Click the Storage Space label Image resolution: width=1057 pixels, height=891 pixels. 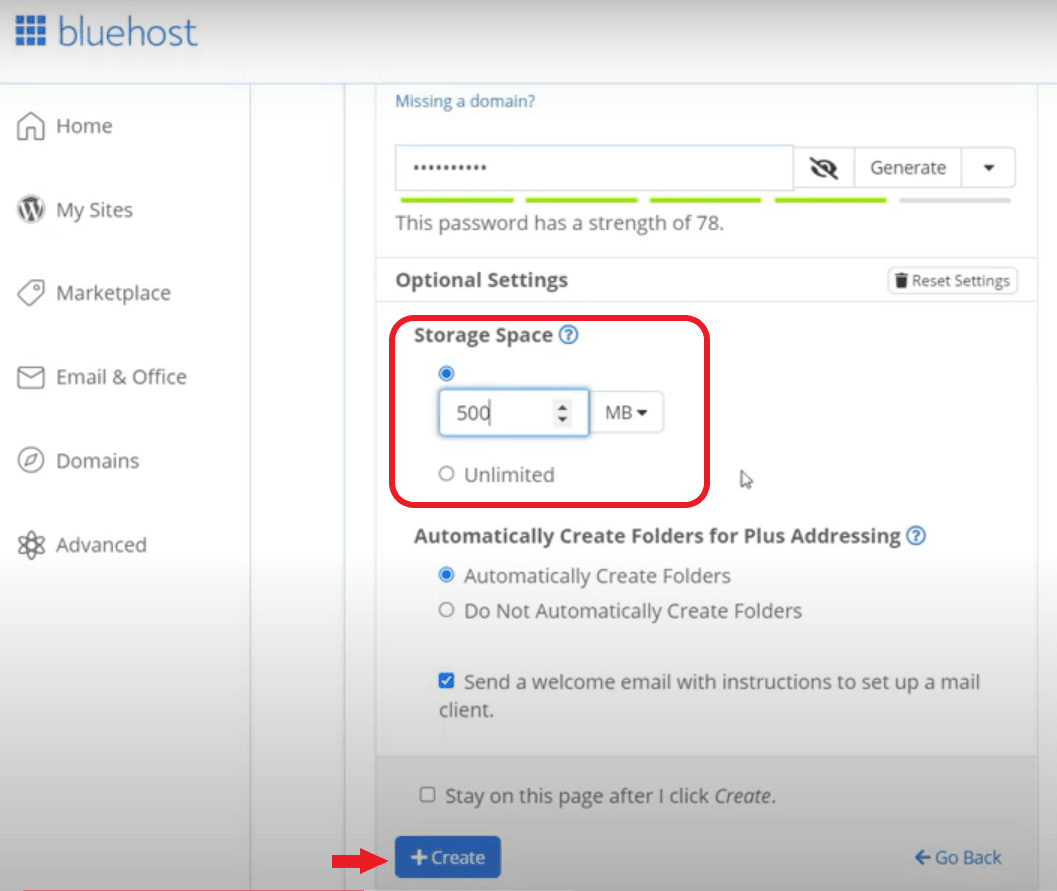pyautogui.click(x=483, y=335)
